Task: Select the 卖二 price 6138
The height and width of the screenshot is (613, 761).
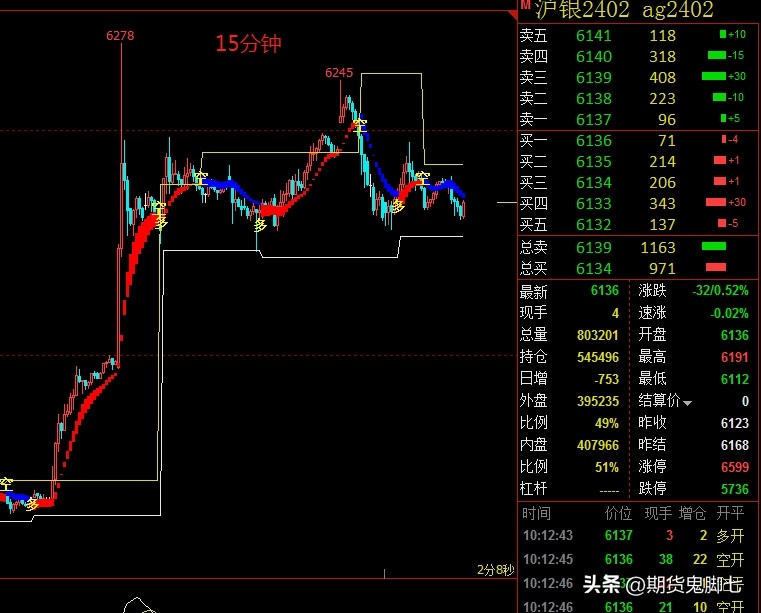Action: [594, 99]
